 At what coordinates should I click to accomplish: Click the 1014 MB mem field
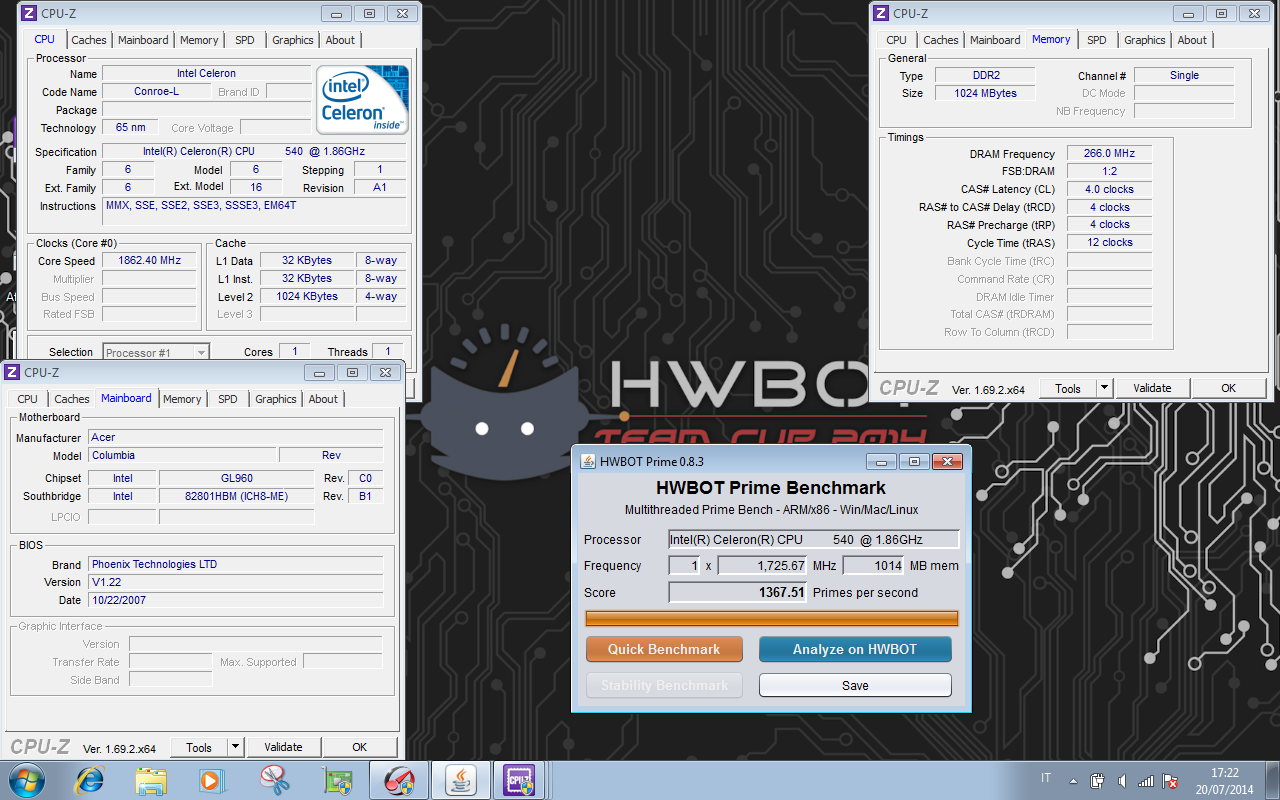874,566
